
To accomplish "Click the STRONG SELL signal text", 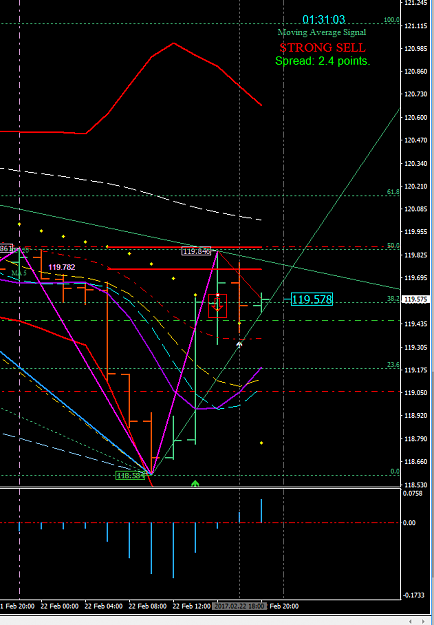I will [x=322, y=47].
